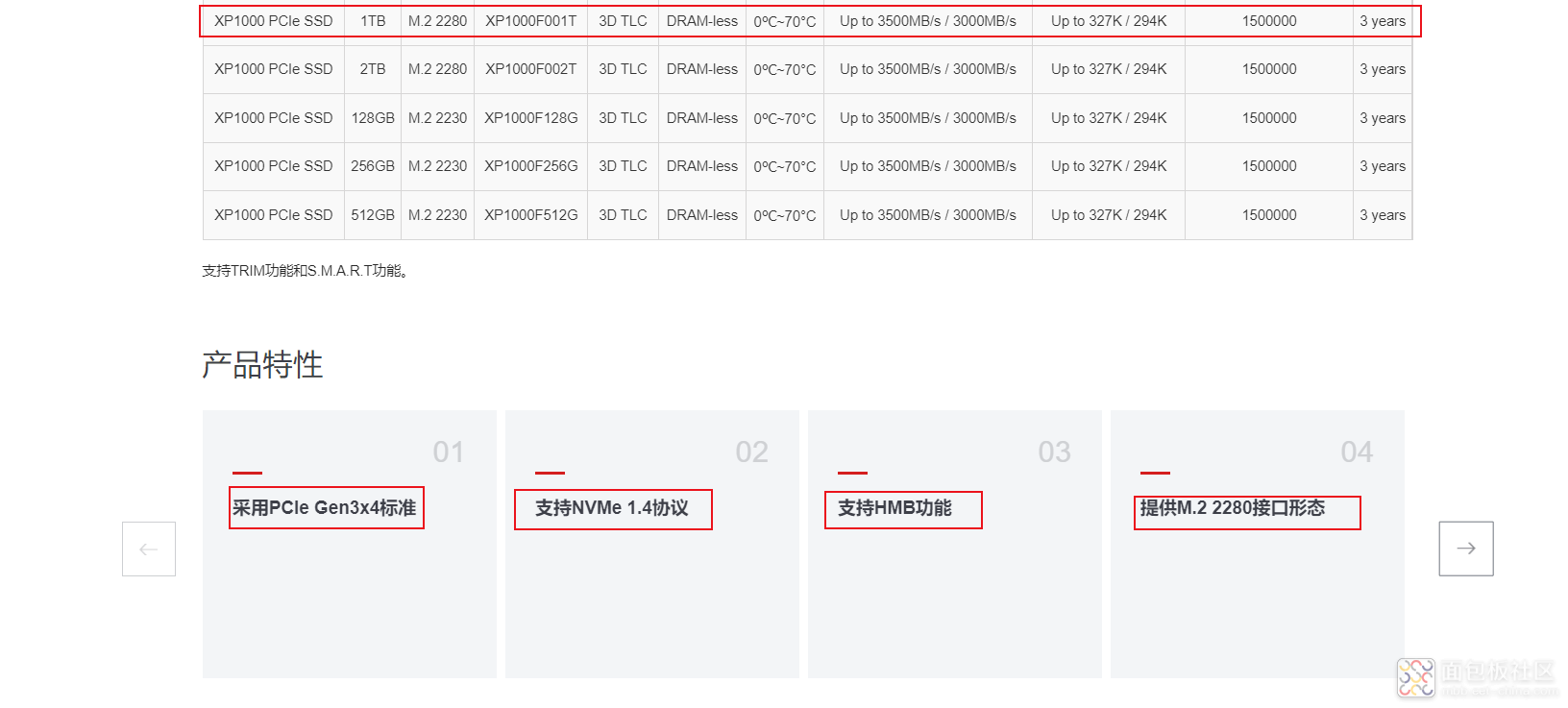Click XP1000 PCIe SSD in the 512GB row
Viewport: 1568px width, 708px height.
coord(274,215)
